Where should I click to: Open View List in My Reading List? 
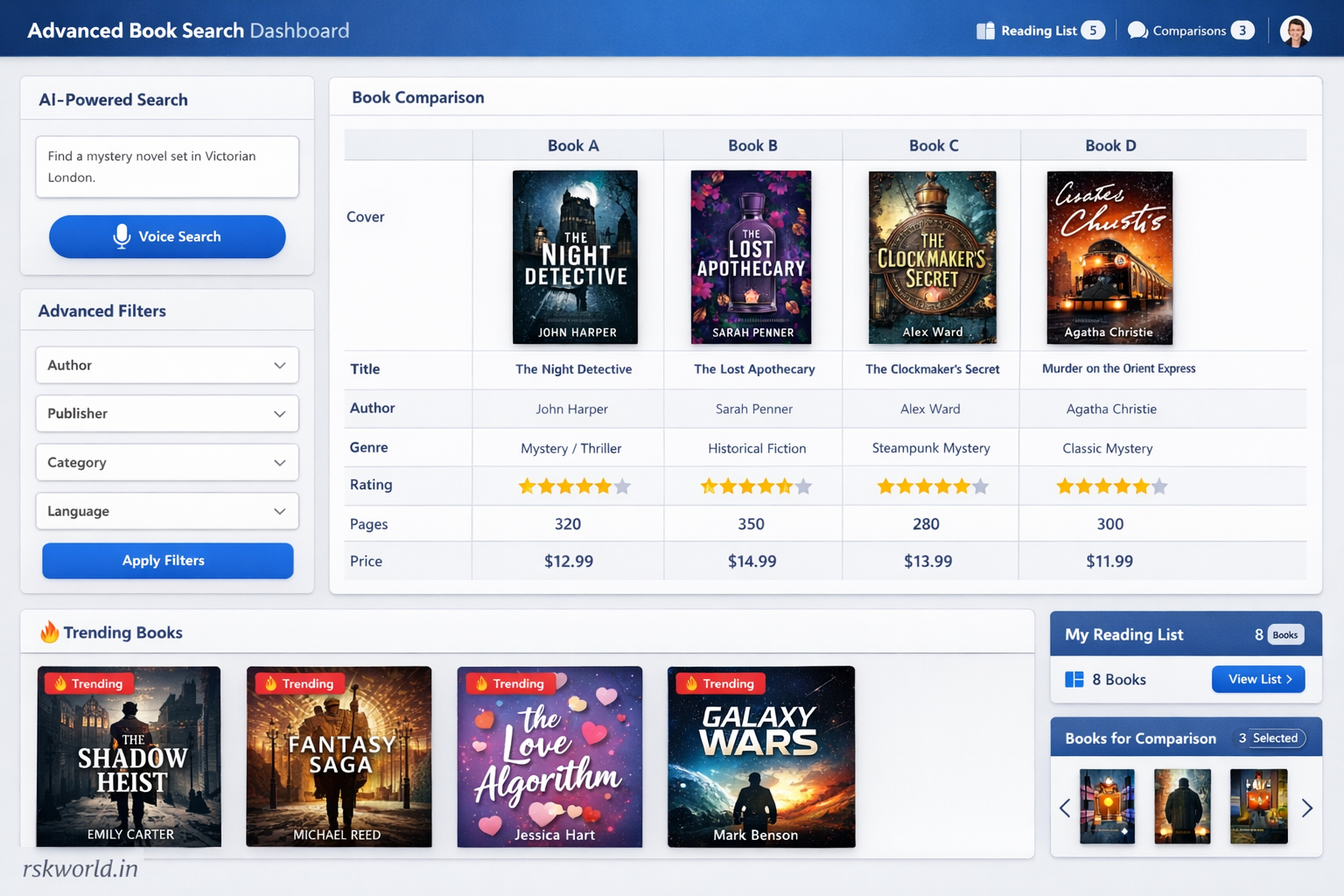point(1258,679)
